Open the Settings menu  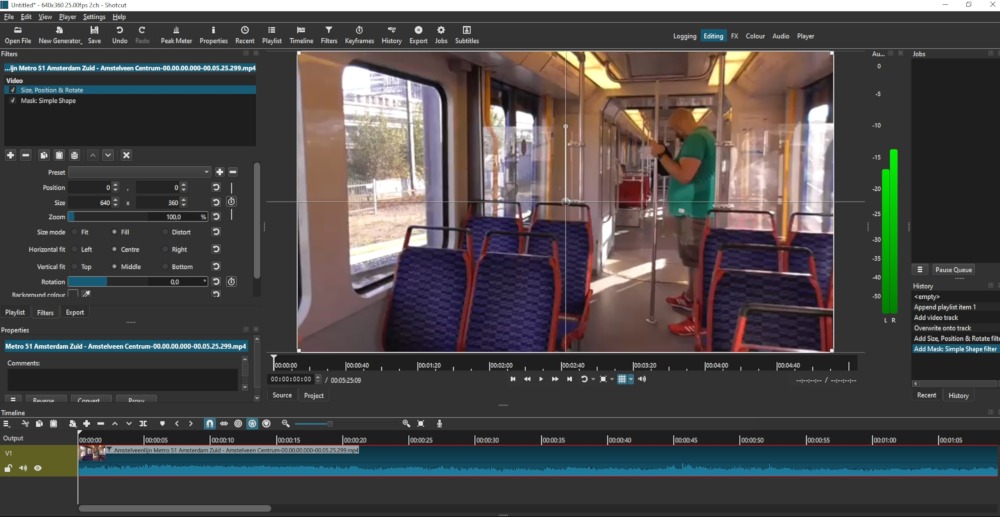(x=94, y=17)
